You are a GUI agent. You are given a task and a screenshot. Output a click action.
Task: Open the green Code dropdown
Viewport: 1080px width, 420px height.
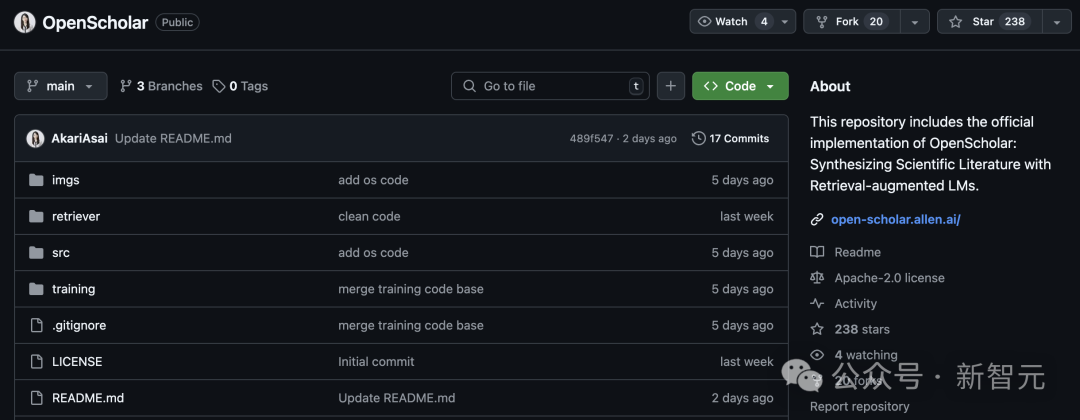[x=740, y=86]
